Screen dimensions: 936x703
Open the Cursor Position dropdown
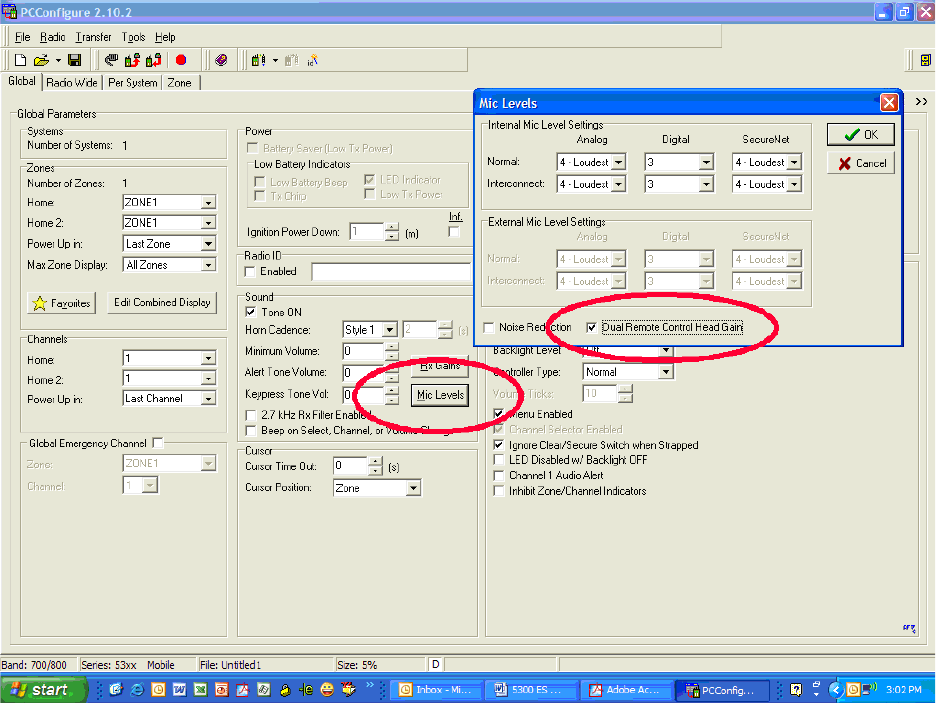(x=413, y=488)
